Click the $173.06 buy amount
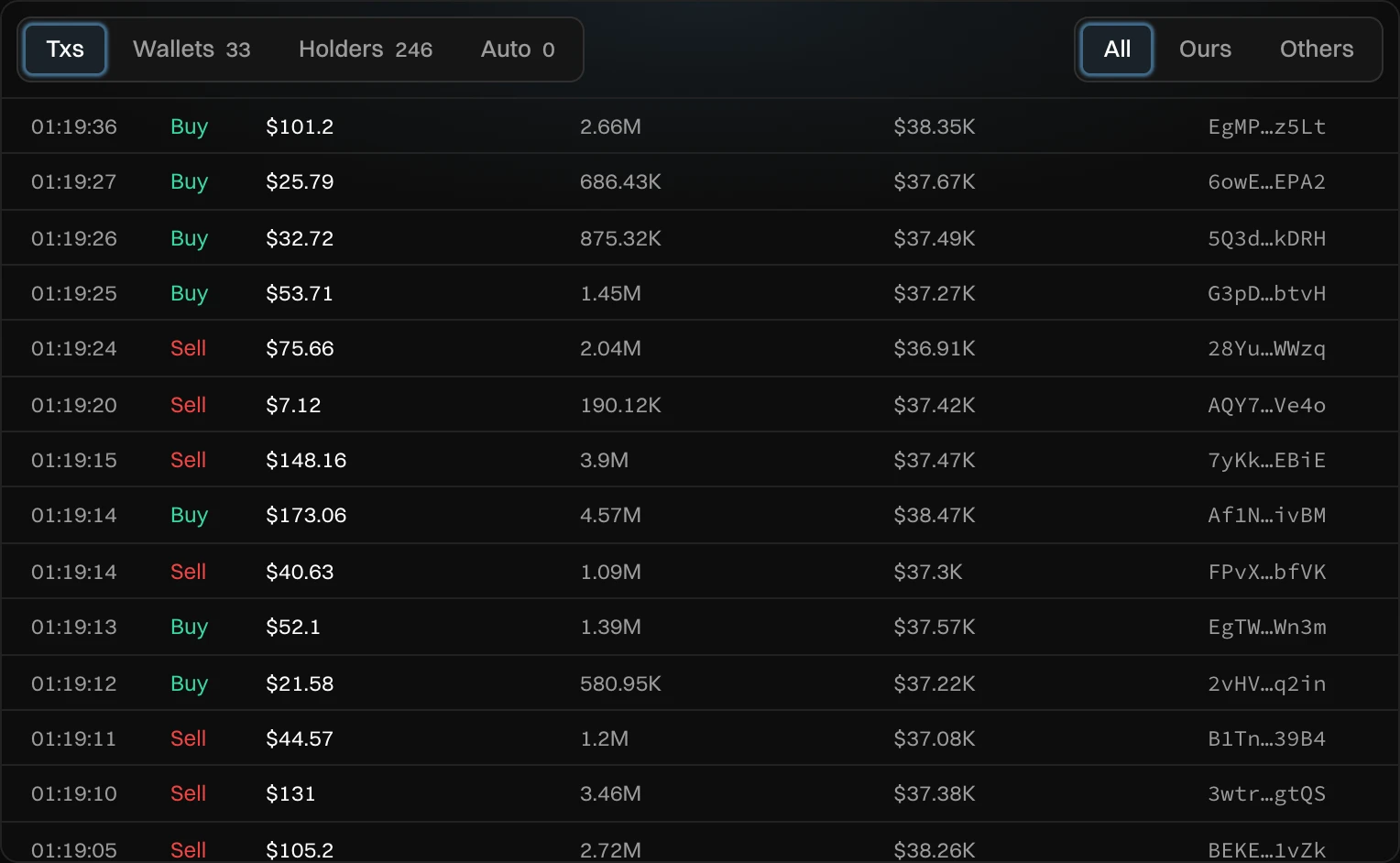 [306, 515]
